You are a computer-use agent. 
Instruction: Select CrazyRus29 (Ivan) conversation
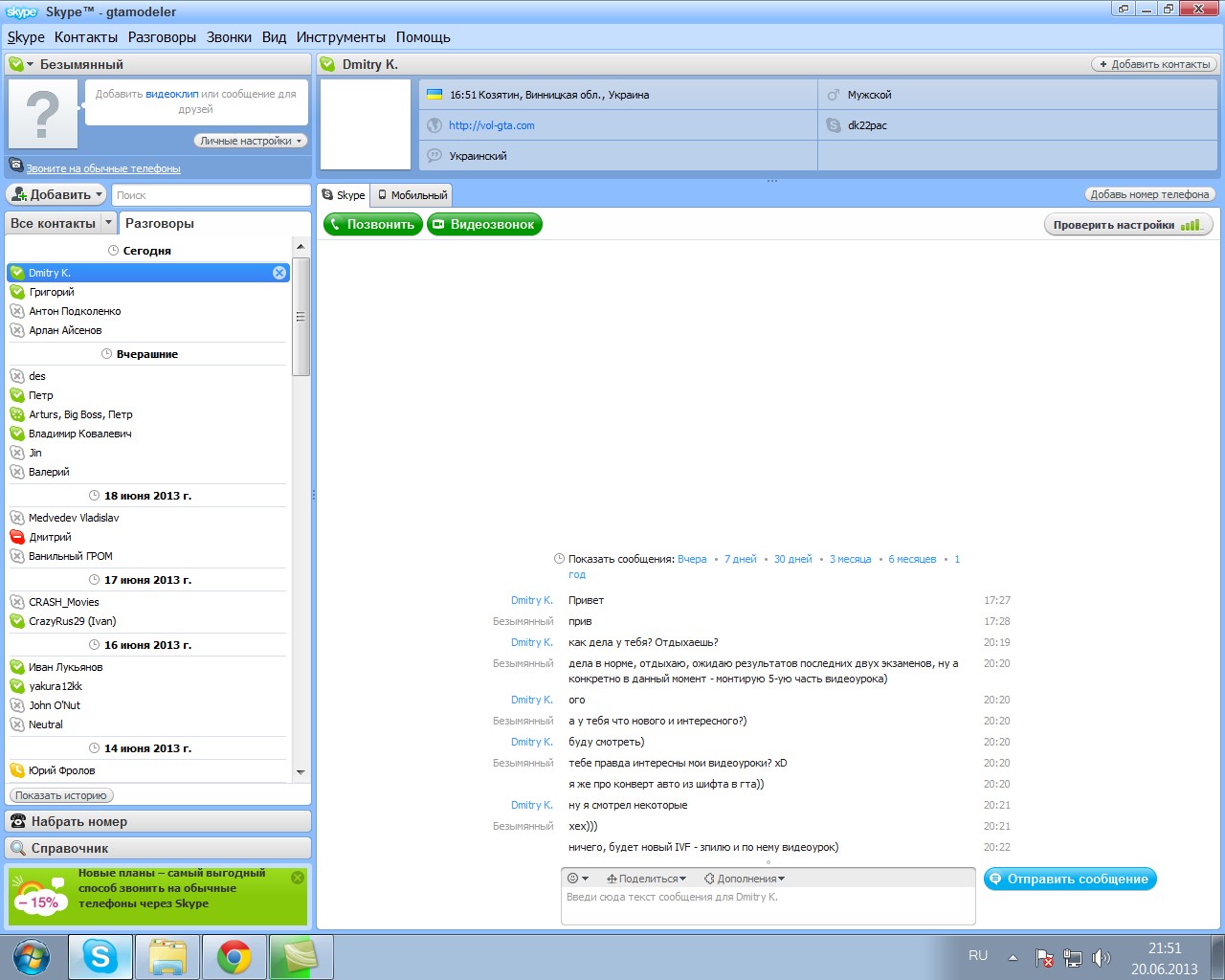click(148, 621)
